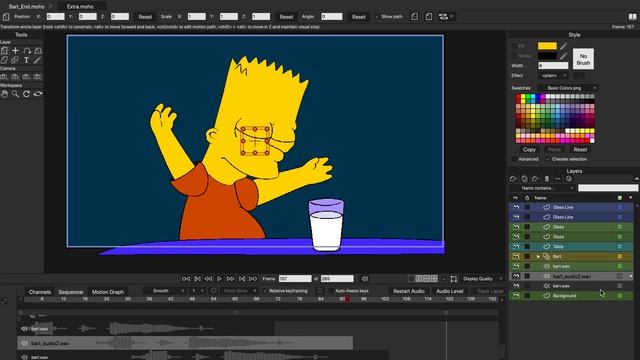Switch to the Bart_End.moho document tab
The height and width of the screenshot is (360, 640).
pos(27,7)
